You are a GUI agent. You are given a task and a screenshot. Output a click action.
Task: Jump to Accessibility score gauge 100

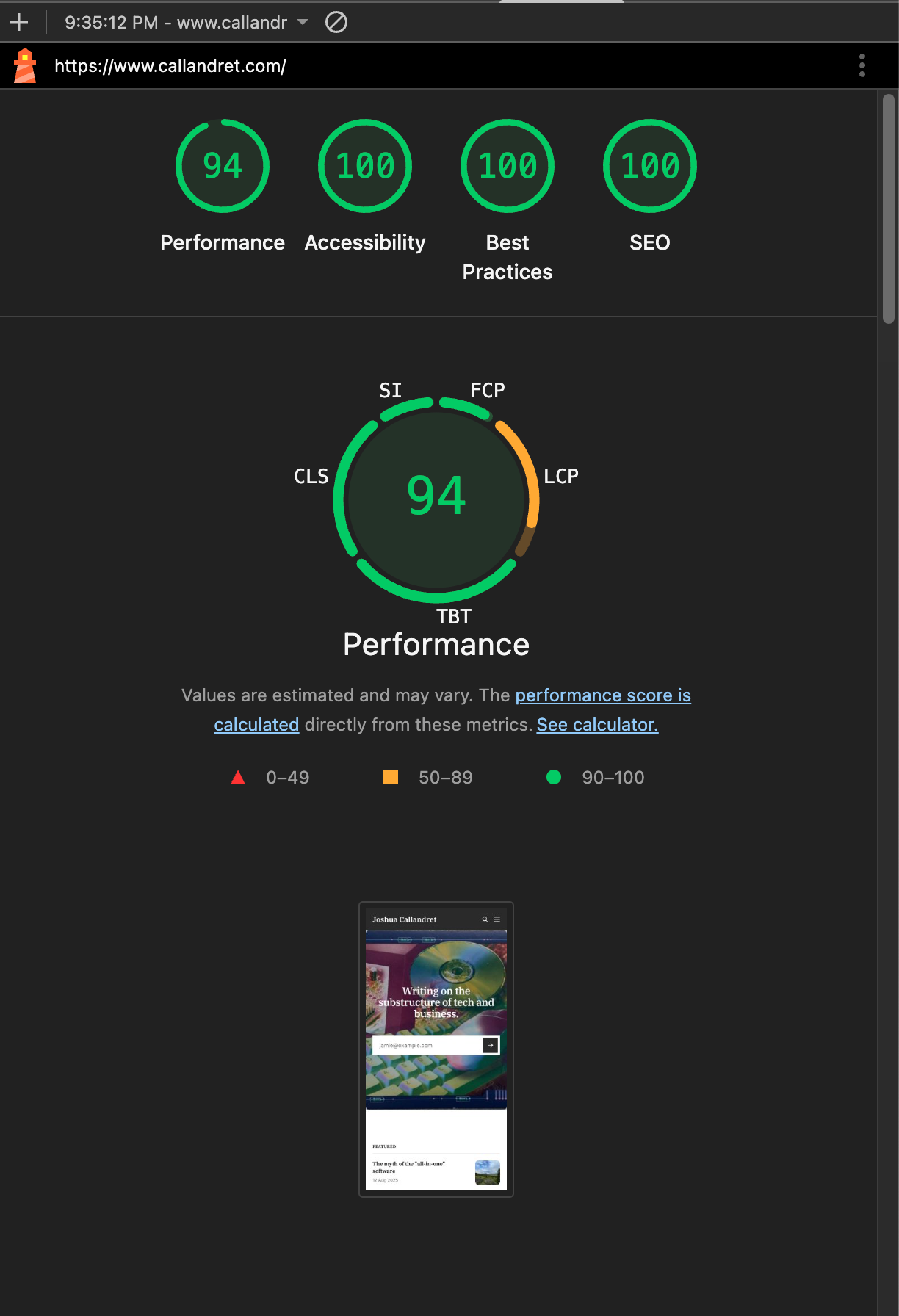point(365,166)
